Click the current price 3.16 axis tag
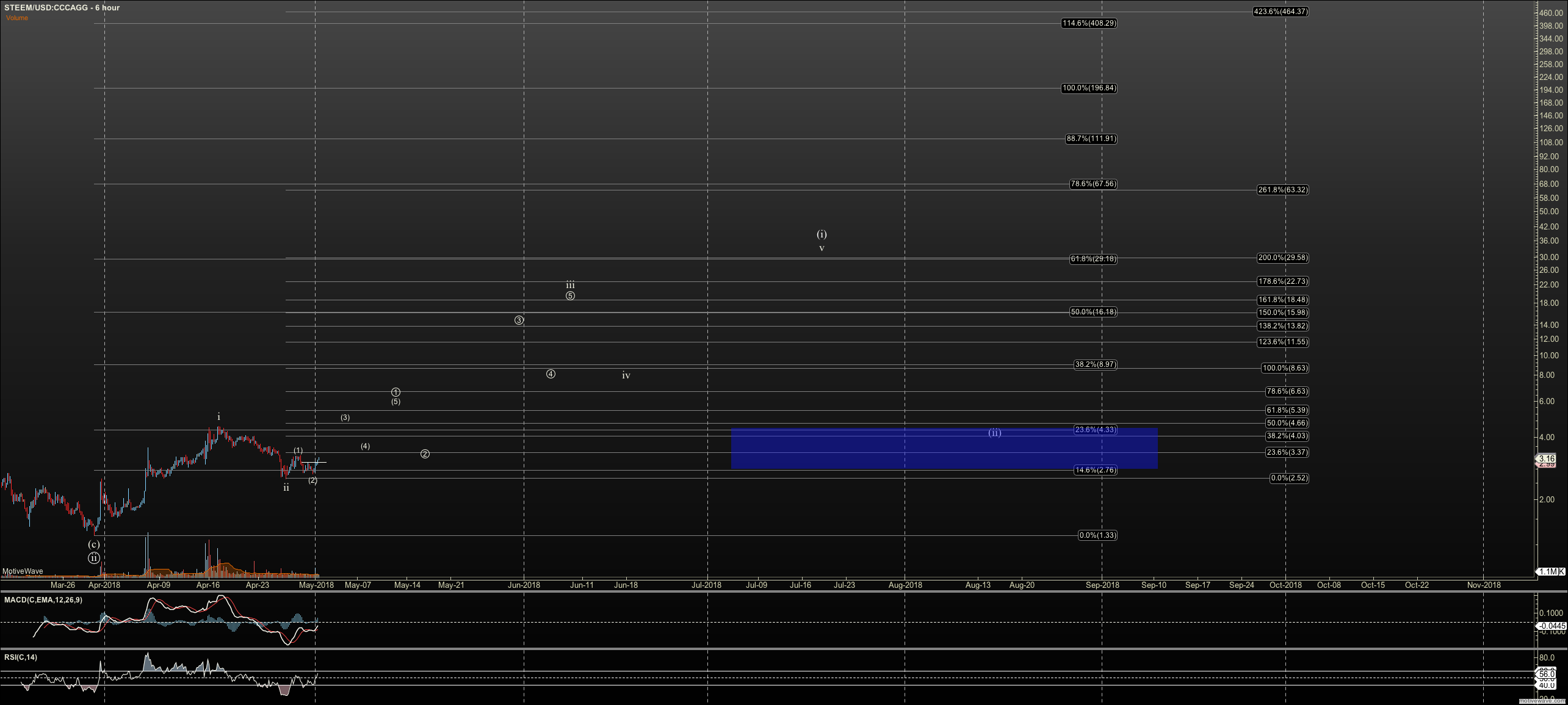 1546,458
